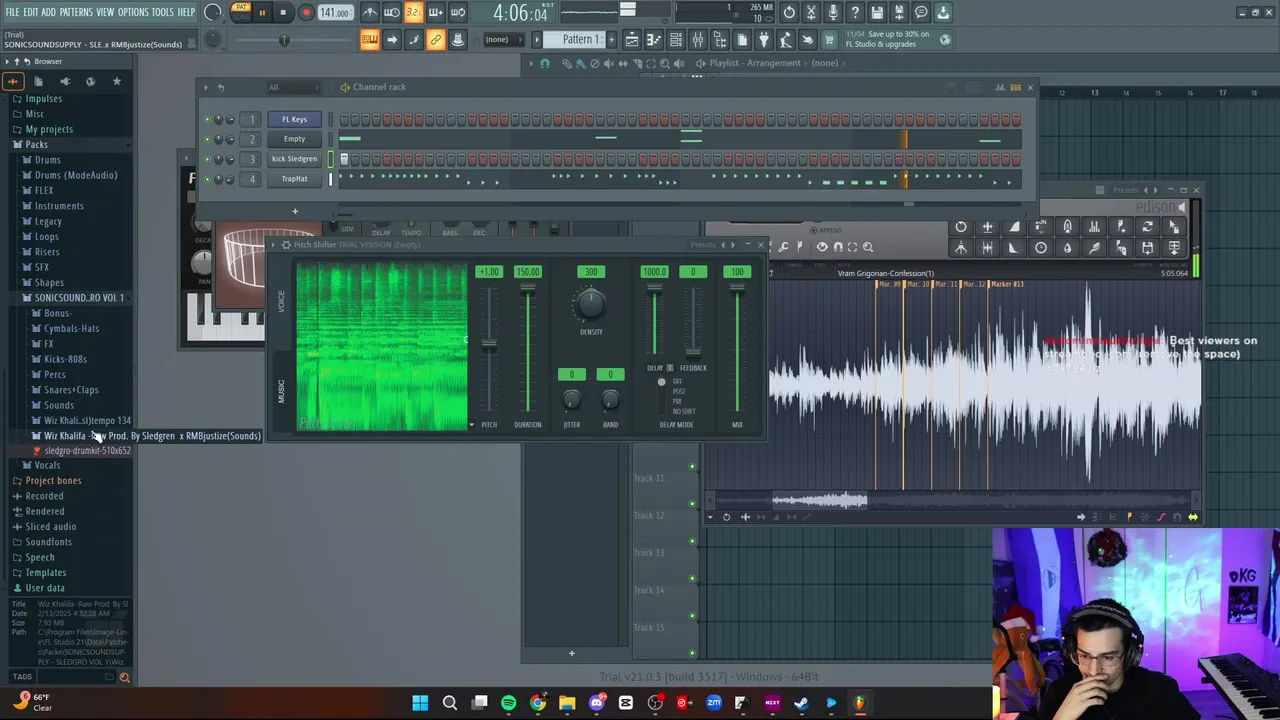Click the record button in transport
Image resolution: width=1280 pixels, height=720 pixels.
click(x=306, y=13)
